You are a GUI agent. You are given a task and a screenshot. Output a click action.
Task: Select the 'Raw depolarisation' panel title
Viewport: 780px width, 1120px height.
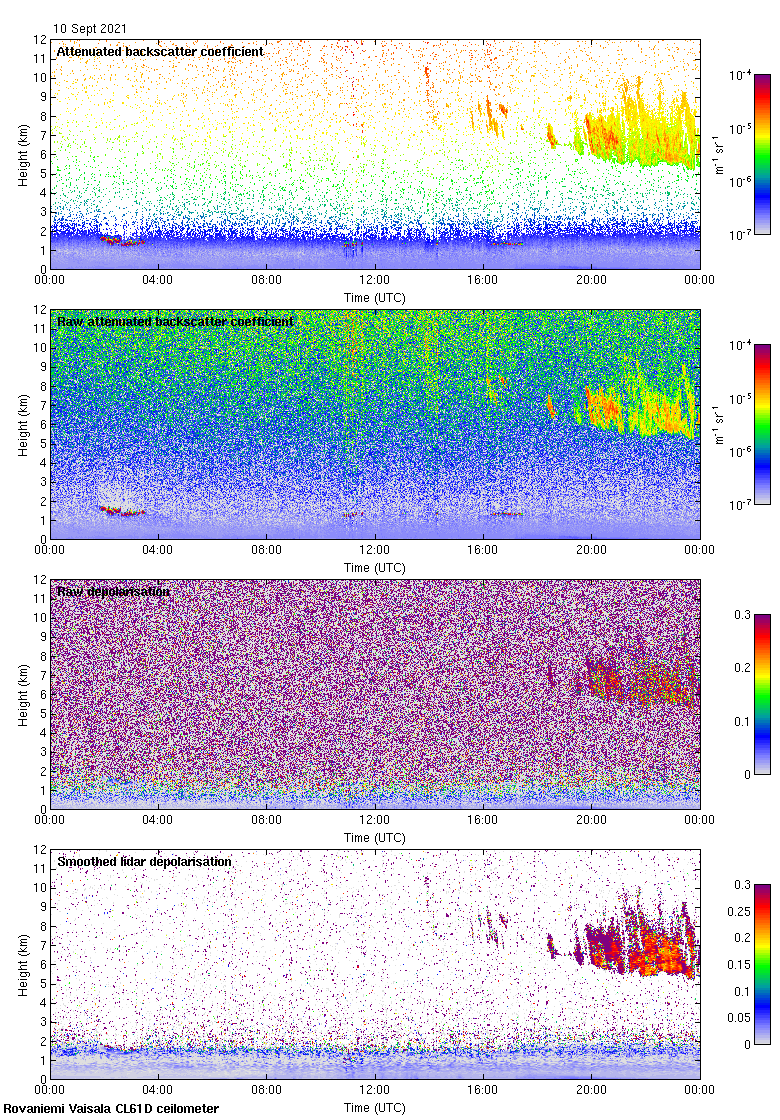click(x=113, y=592)
